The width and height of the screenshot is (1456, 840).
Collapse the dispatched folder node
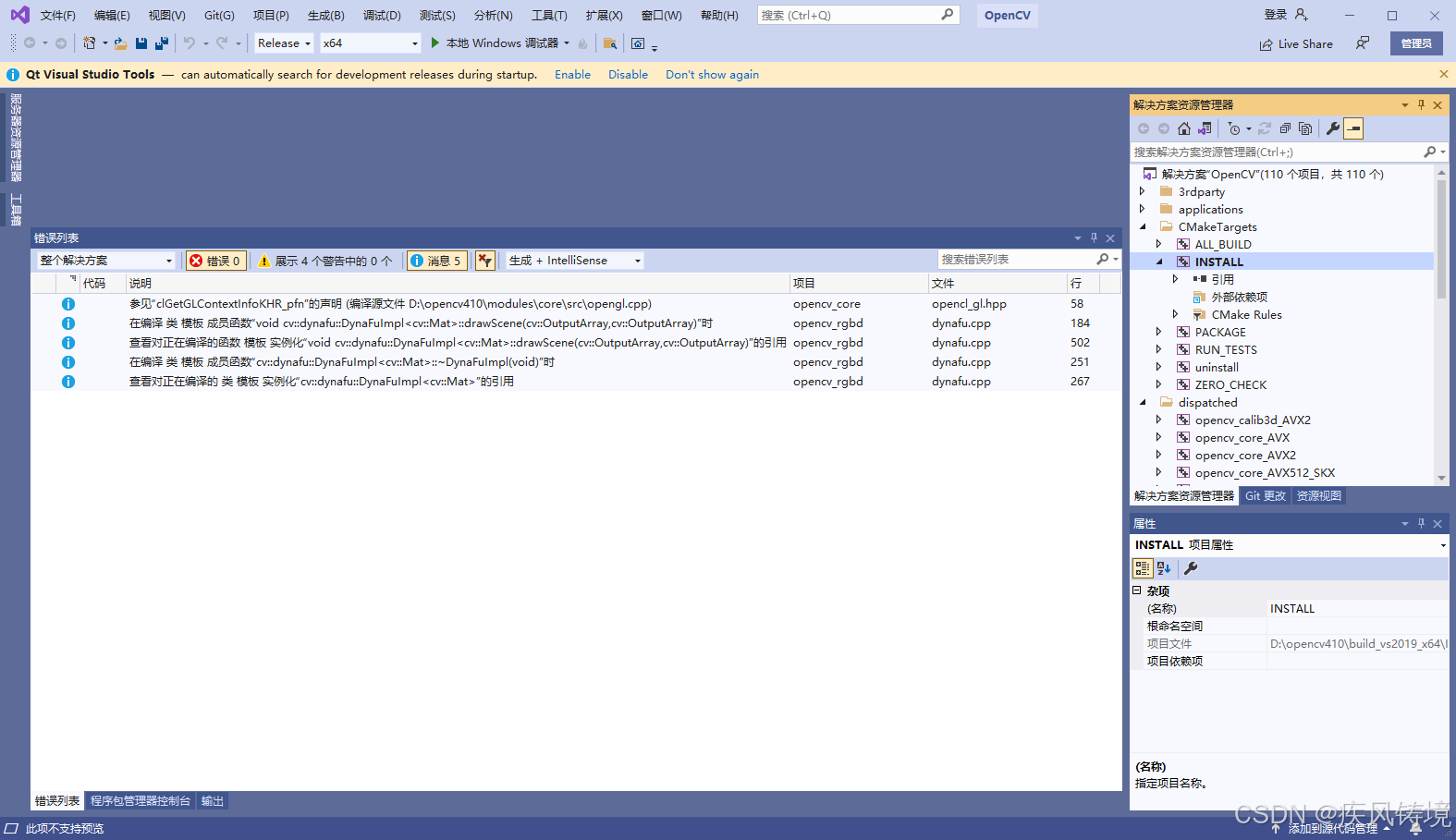click(x=1143, y=402)
